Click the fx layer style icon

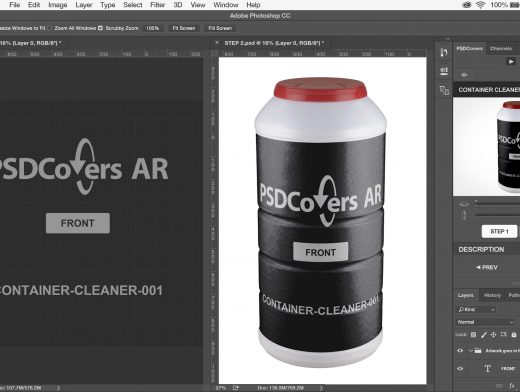point(512,386)
